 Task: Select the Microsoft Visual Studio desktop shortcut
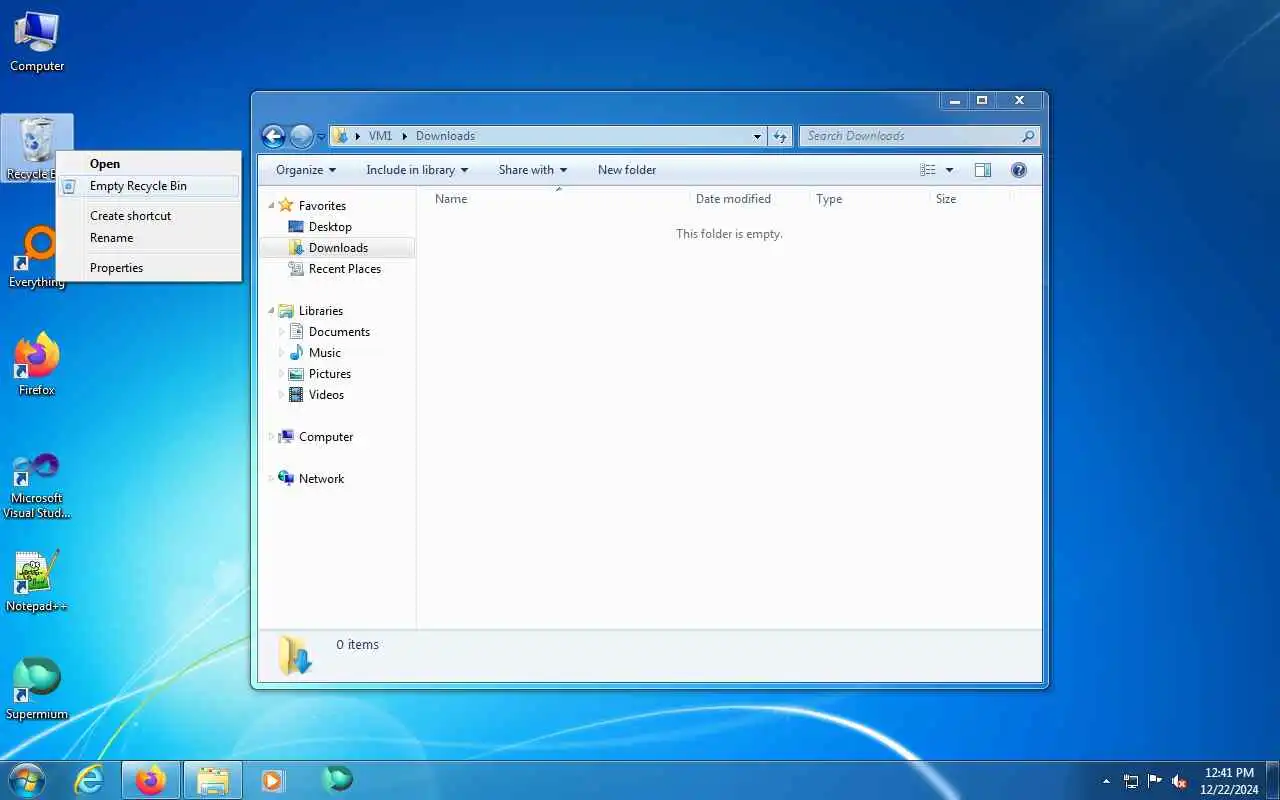[x=37, y=486]
